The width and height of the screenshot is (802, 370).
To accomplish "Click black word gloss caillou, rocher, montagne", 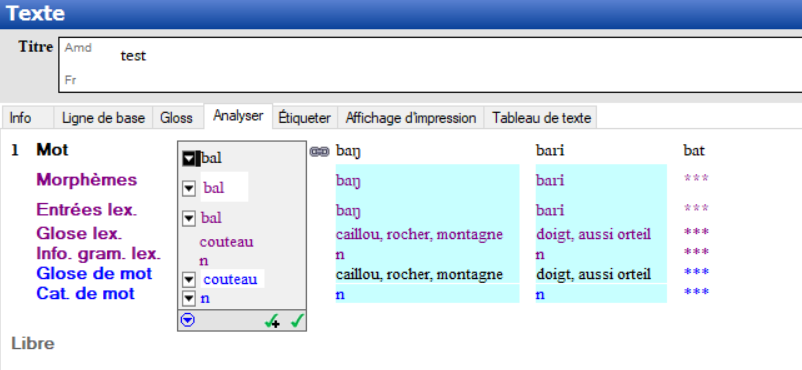I will [x=419, y=274].
